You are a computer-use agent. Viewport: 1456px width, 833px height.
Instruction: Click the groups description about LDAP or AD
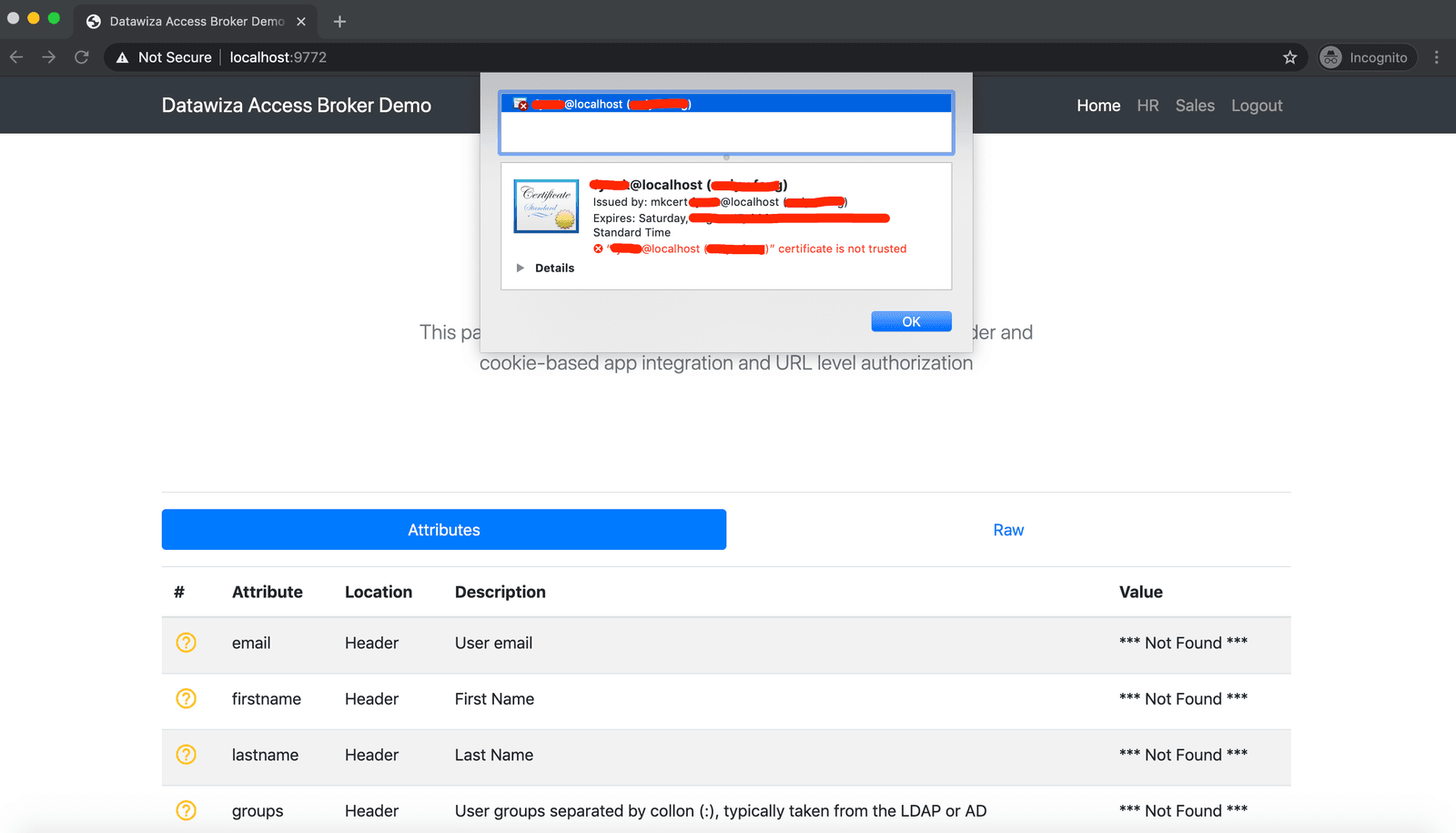coord(721,811)
